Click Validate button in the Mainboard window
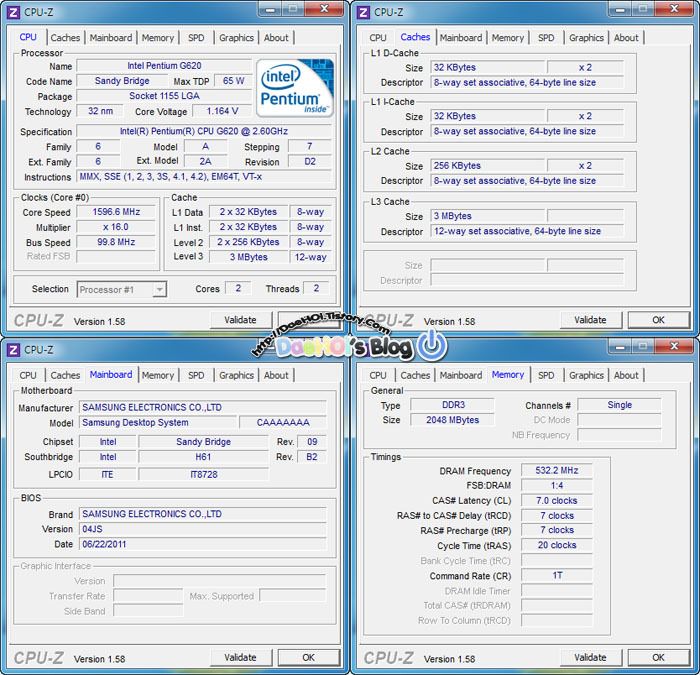Screen dimensions: 700x675 (x=241, y=657)
